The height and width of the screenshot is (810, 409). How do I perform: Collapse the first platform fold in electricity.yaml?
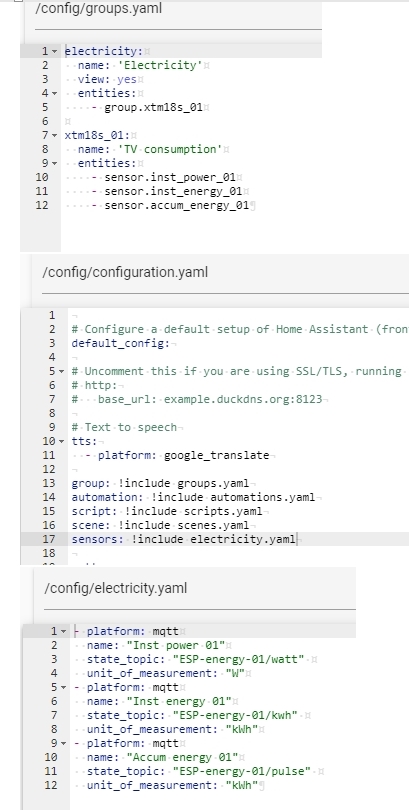[64, 631]
